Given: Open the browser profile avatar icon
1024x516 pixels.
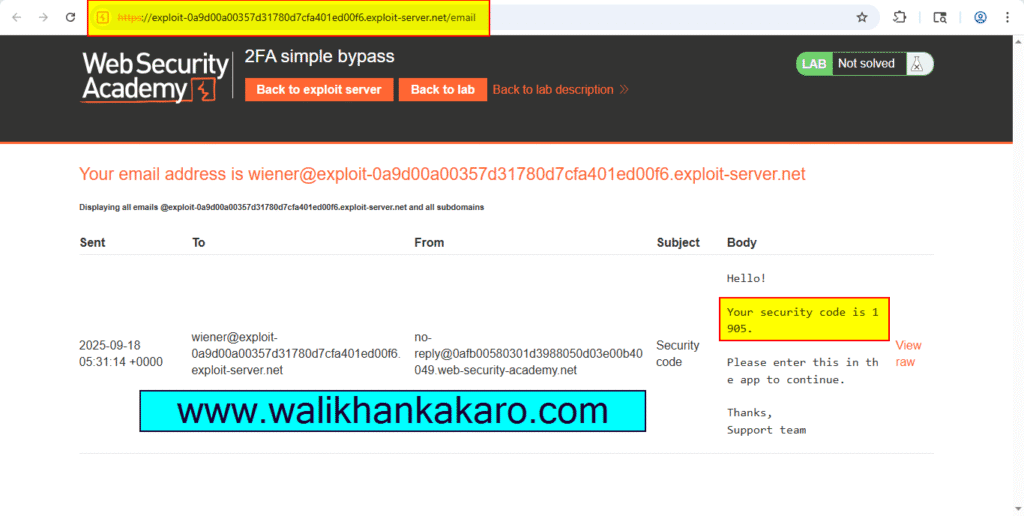Looking at the screenshot, I should (x=980, y=18).
